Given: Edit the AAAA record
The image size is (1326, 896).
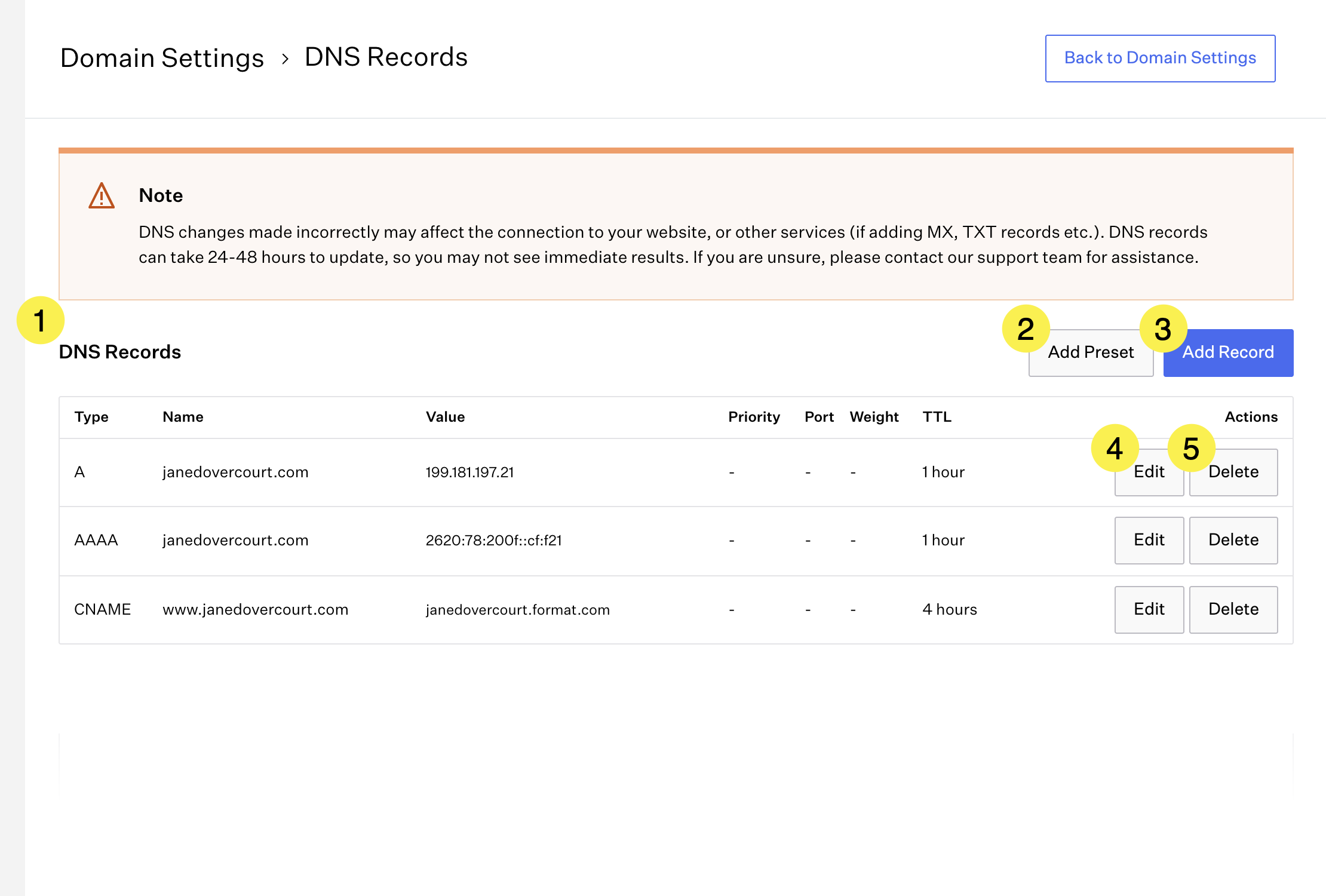Looking at the screenshot, I should pos(1149,540).
